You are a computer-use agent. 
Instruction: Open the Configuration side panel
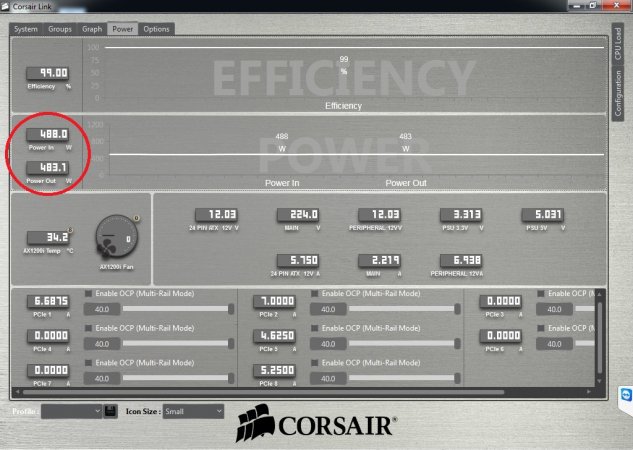point(618,94)
